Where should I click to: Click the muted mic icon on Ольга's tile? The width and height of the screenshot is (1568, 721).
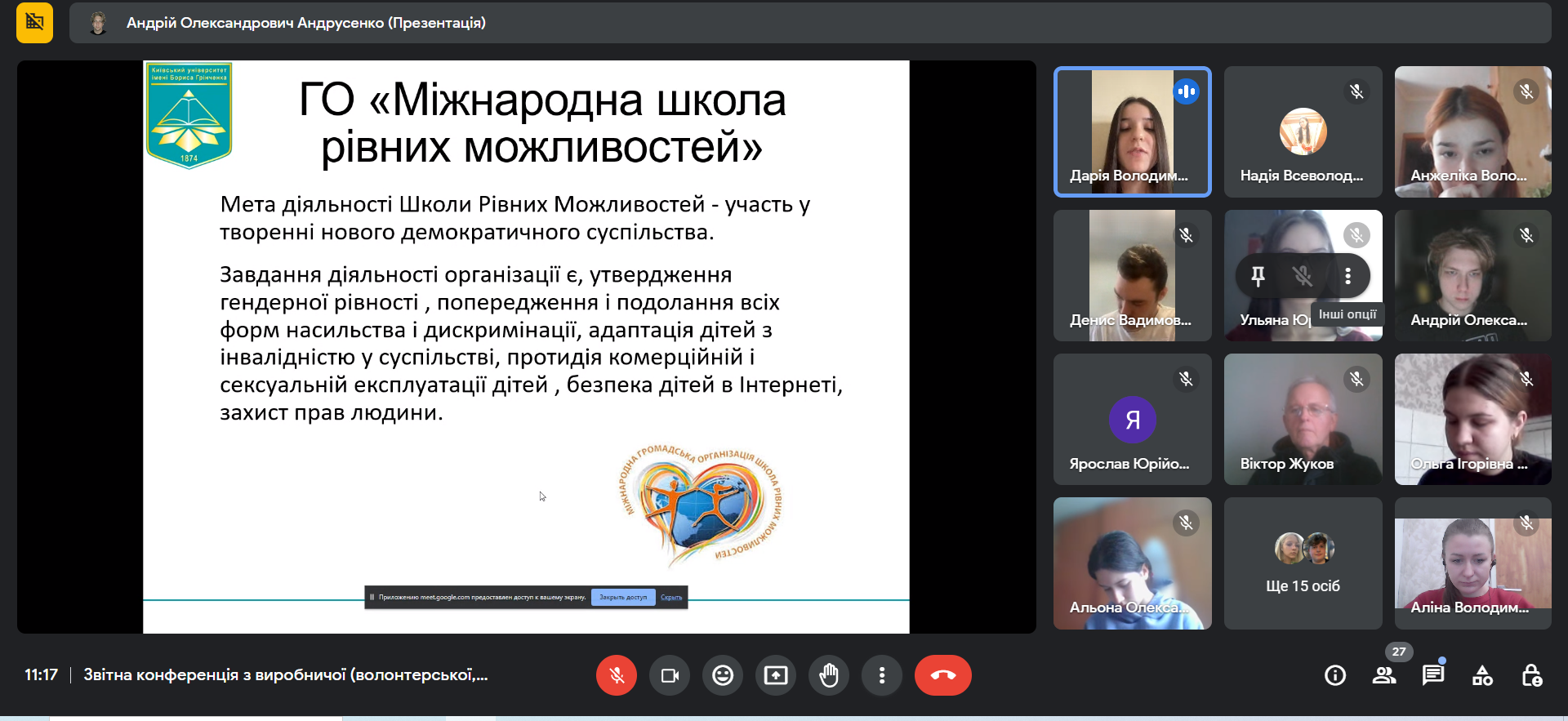pyautogui.click(x=1526, y=379)
